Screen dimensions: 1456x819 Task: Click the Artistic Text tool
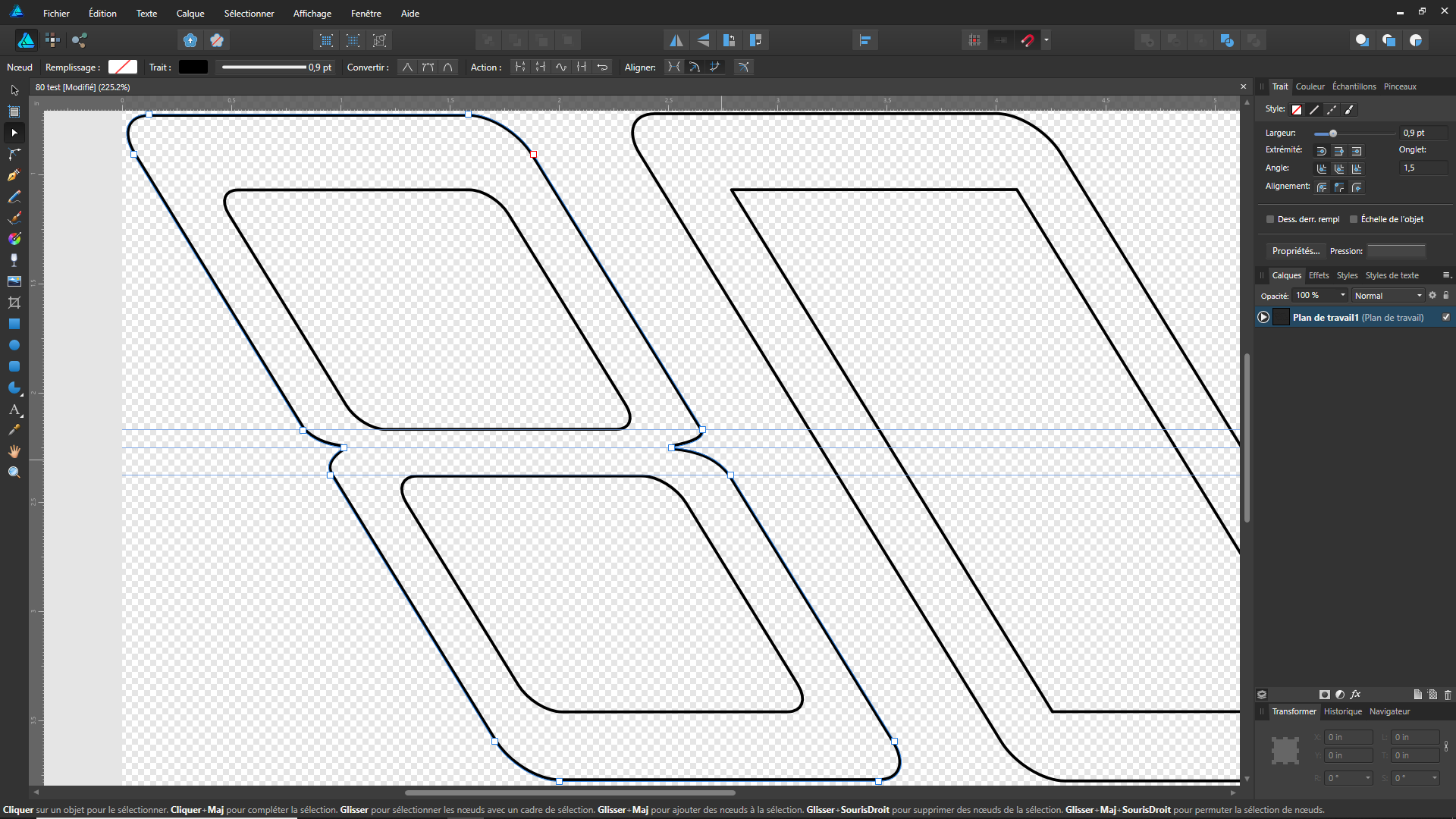point(14,409)
